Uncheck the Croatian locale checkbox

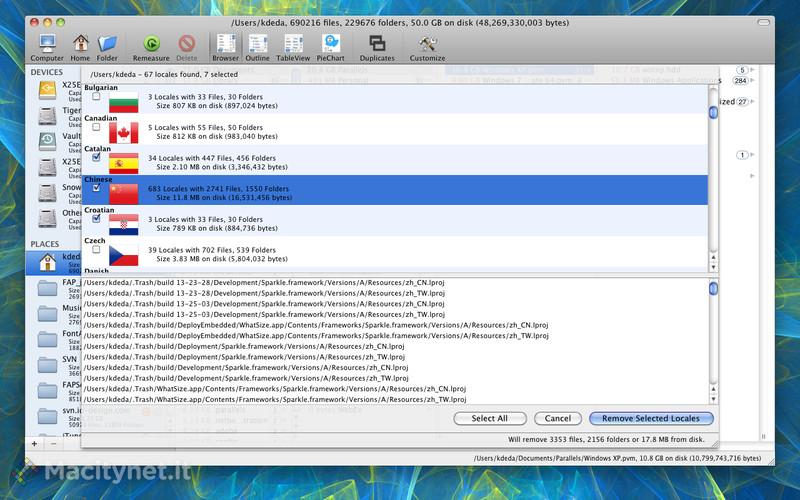[x=96, y=218]
